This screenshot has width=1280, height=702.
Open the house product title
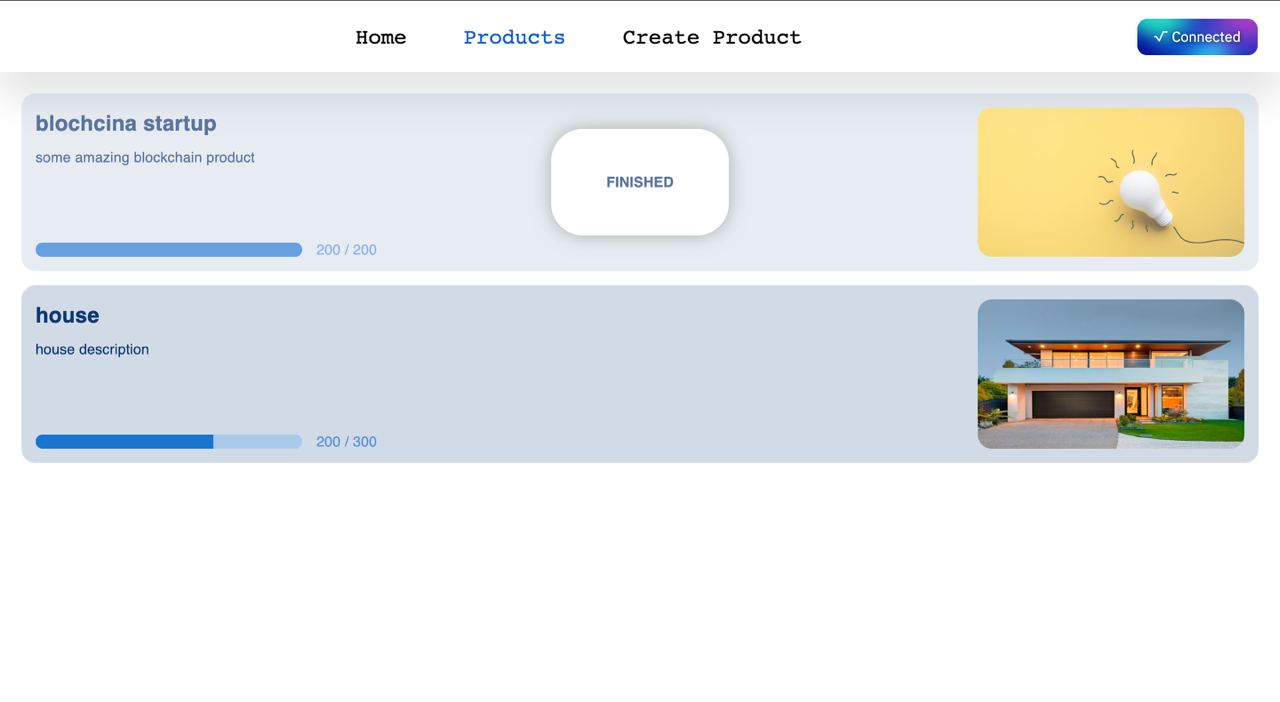tap(67, 315)
